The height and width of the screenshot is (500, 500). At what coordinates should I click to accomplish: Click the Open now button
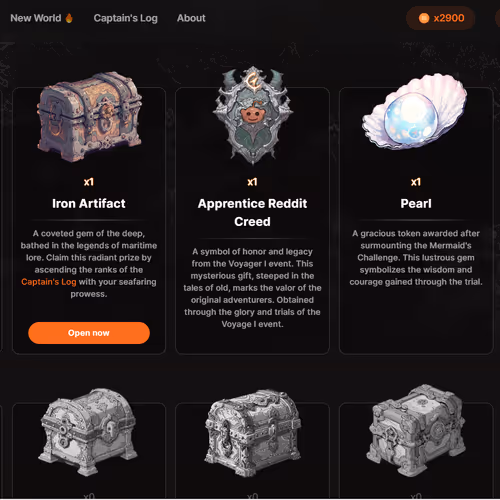tap(89, 333)
